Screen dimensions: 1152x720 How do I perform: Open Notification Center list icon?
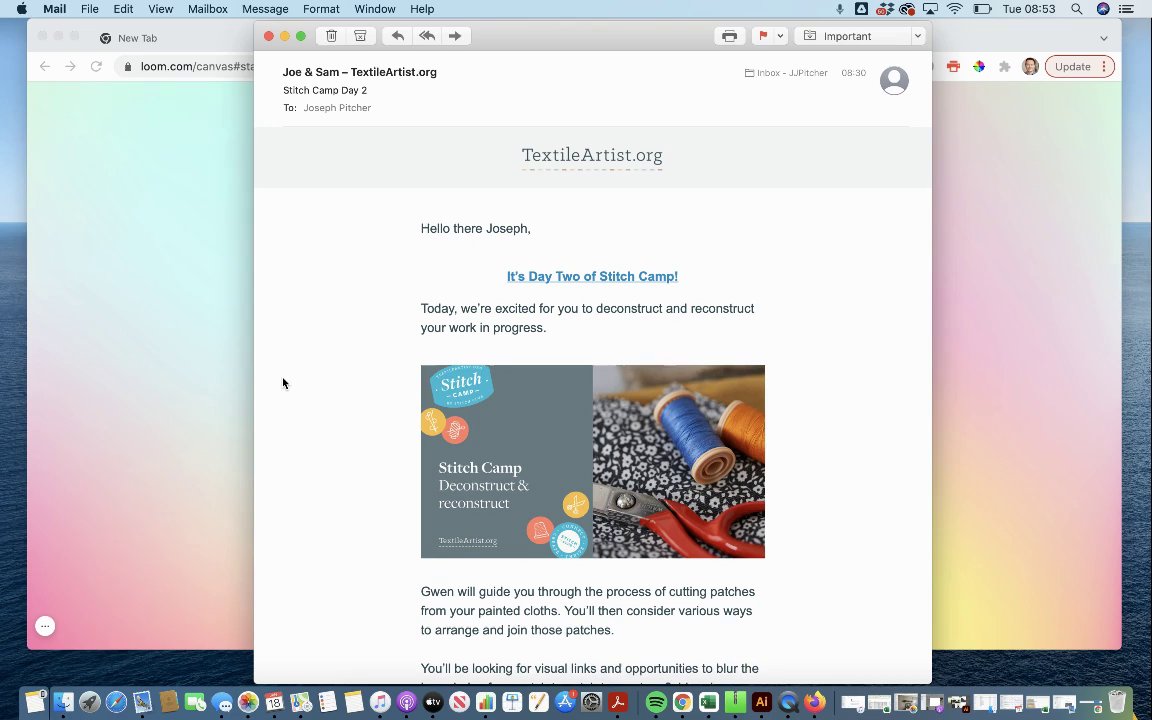pyautogui.click(x=1126, y=9)
